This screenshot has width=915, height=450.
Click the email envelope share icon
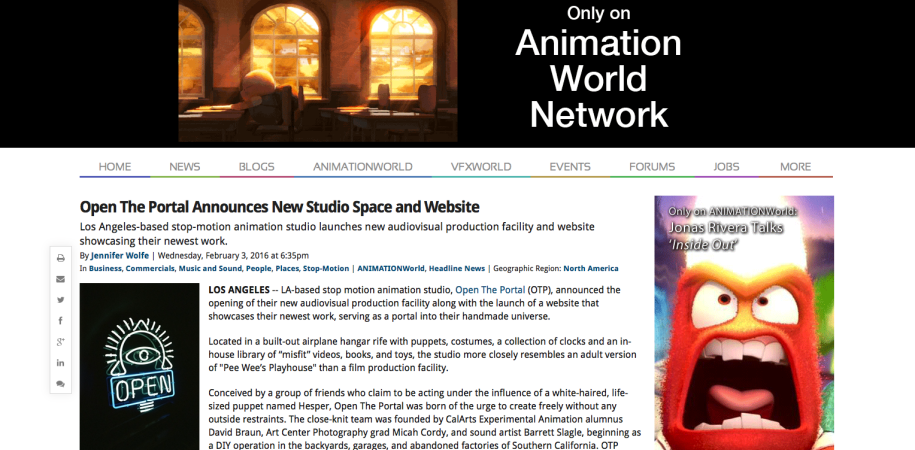click(61, 279)
